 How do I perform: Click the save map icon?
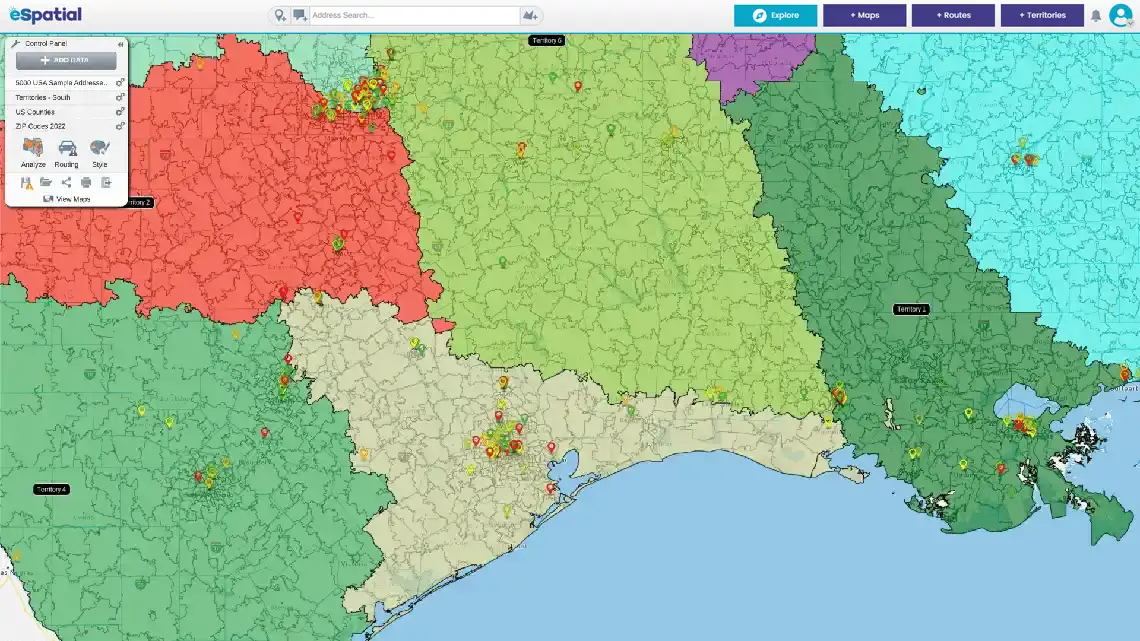click(x=26, y=182)
